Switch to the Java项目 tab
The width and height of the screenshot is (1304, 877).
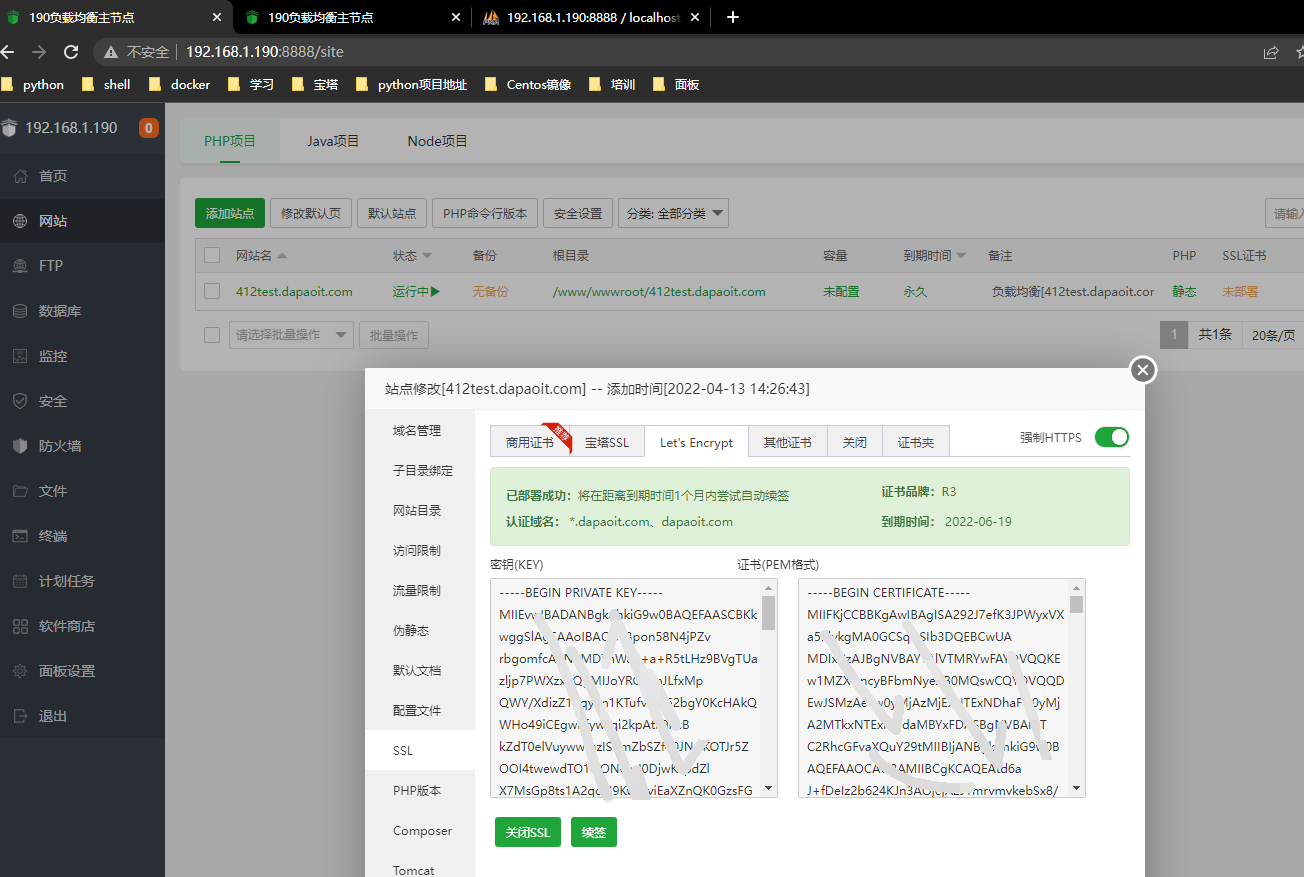pyautogui.click(x=333, y=141)
